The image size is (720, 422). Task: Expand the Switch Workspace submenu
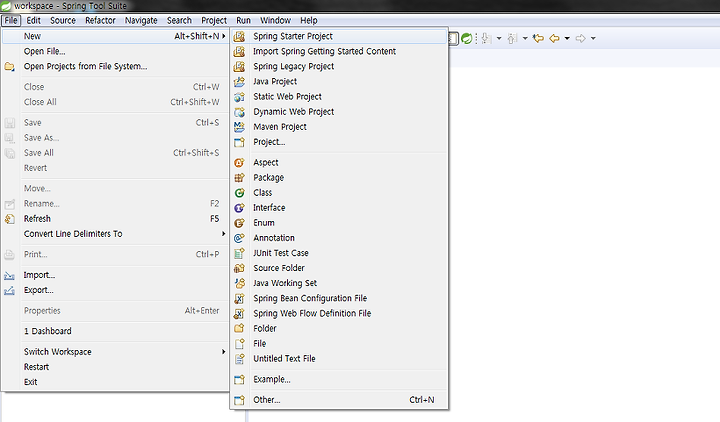click(x=115, y=352)
